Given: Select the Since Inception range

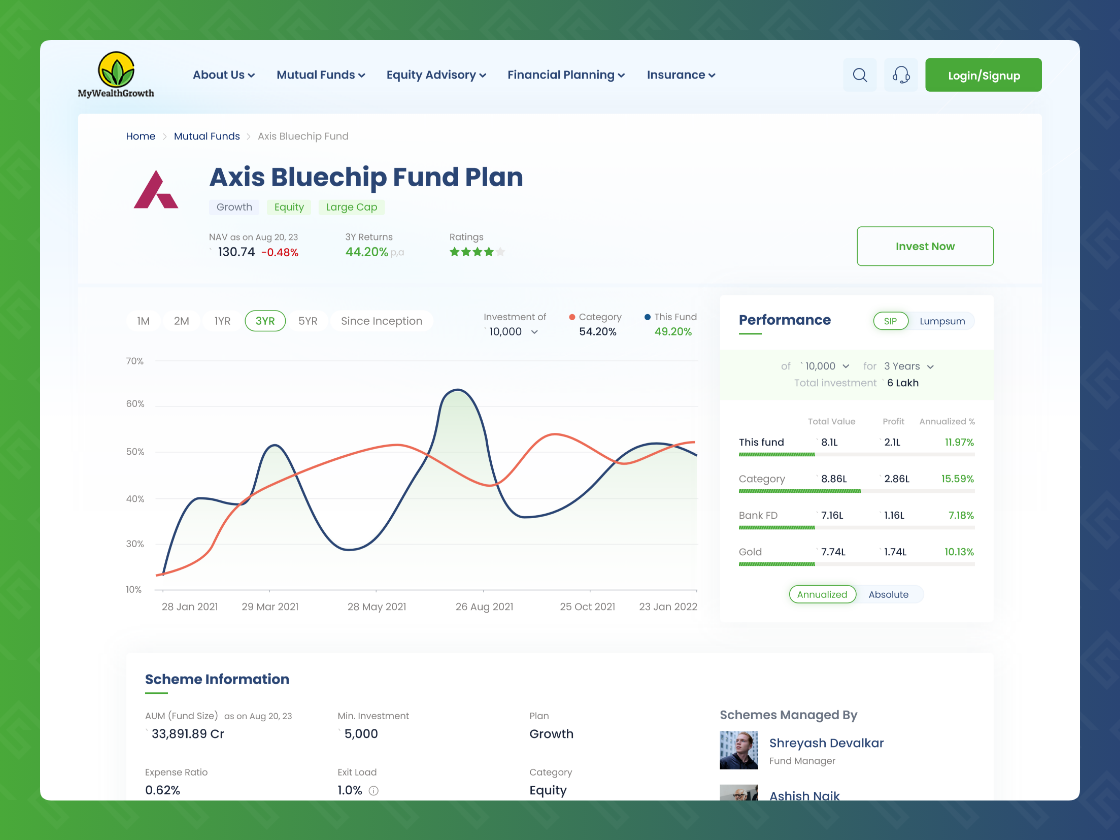Looking at the screenshot, I should click(x=381, y=321).
